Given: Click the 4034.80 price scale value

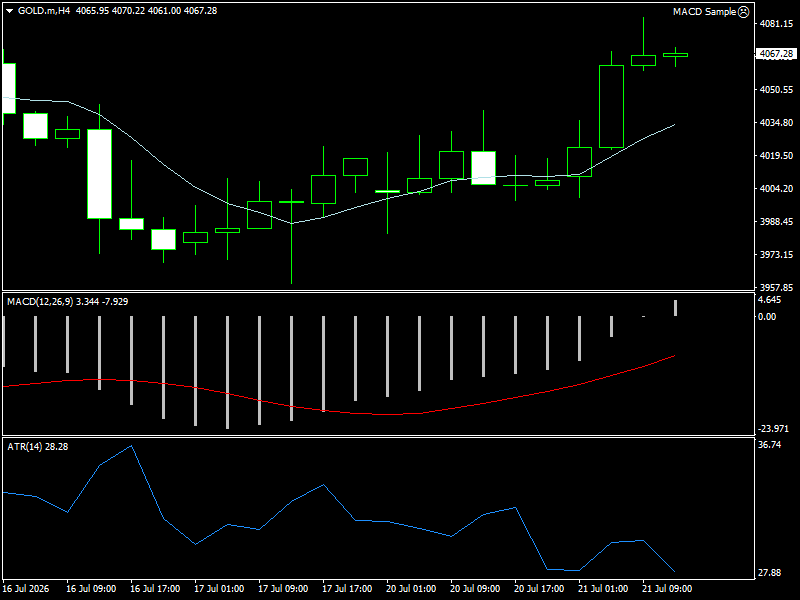Looking at the screenshot, I should coord(776,122).
